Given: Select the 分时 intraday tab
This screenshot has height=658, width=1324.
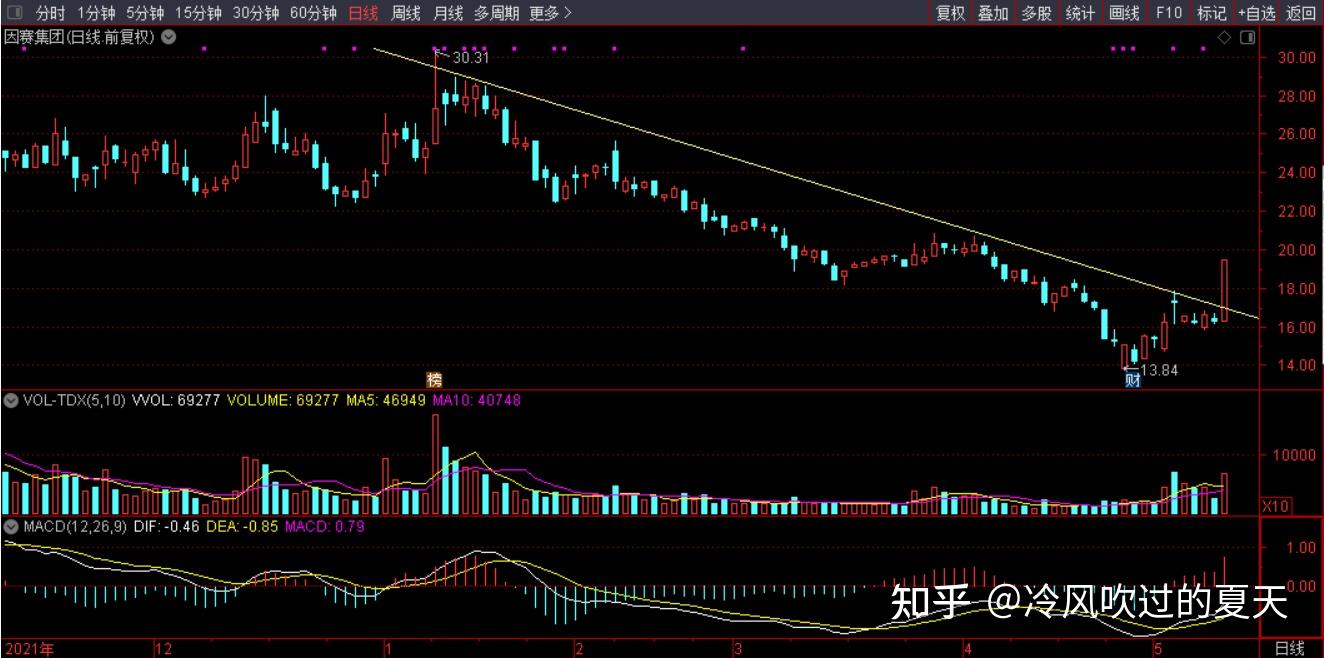Looking at the screenshot, I should pyautogui.click(x=50, y=13).
